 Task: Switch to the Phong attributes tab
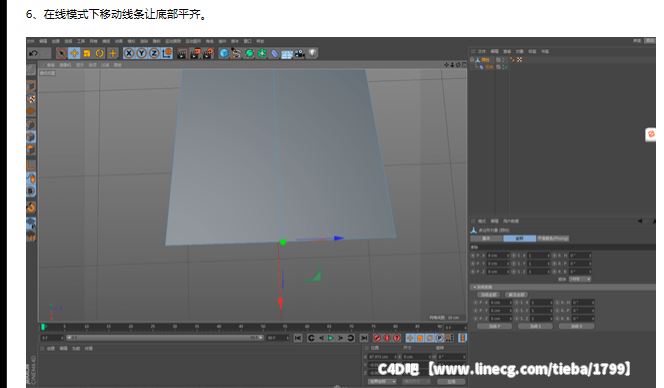(553, 238)
